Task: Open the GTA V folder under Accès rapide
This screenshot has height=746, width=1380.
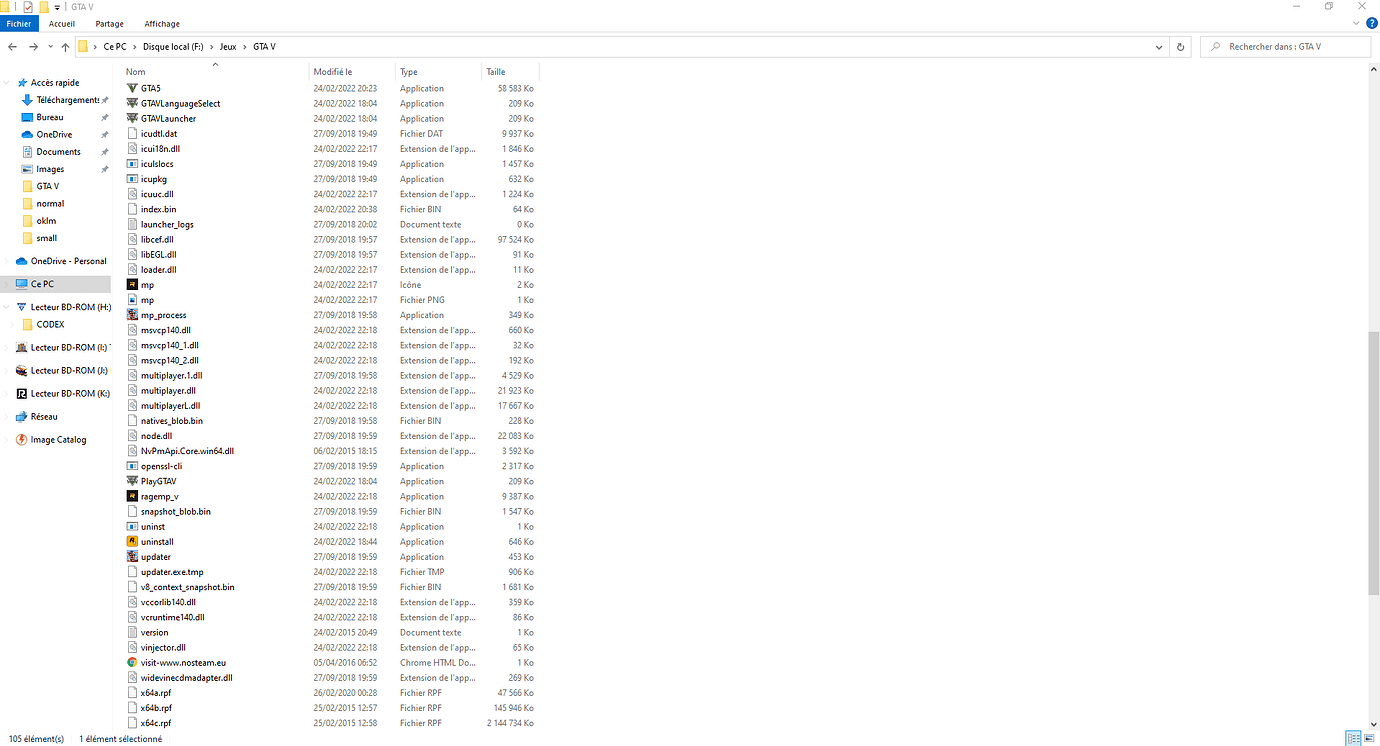Action: pos(46,185)
